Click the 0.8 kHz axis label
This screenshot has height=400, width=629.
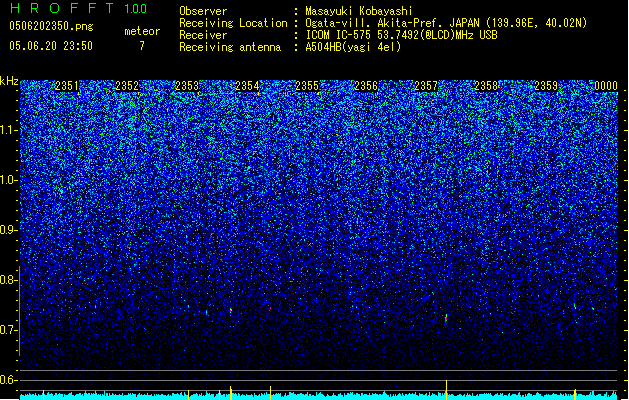[9, 280]
